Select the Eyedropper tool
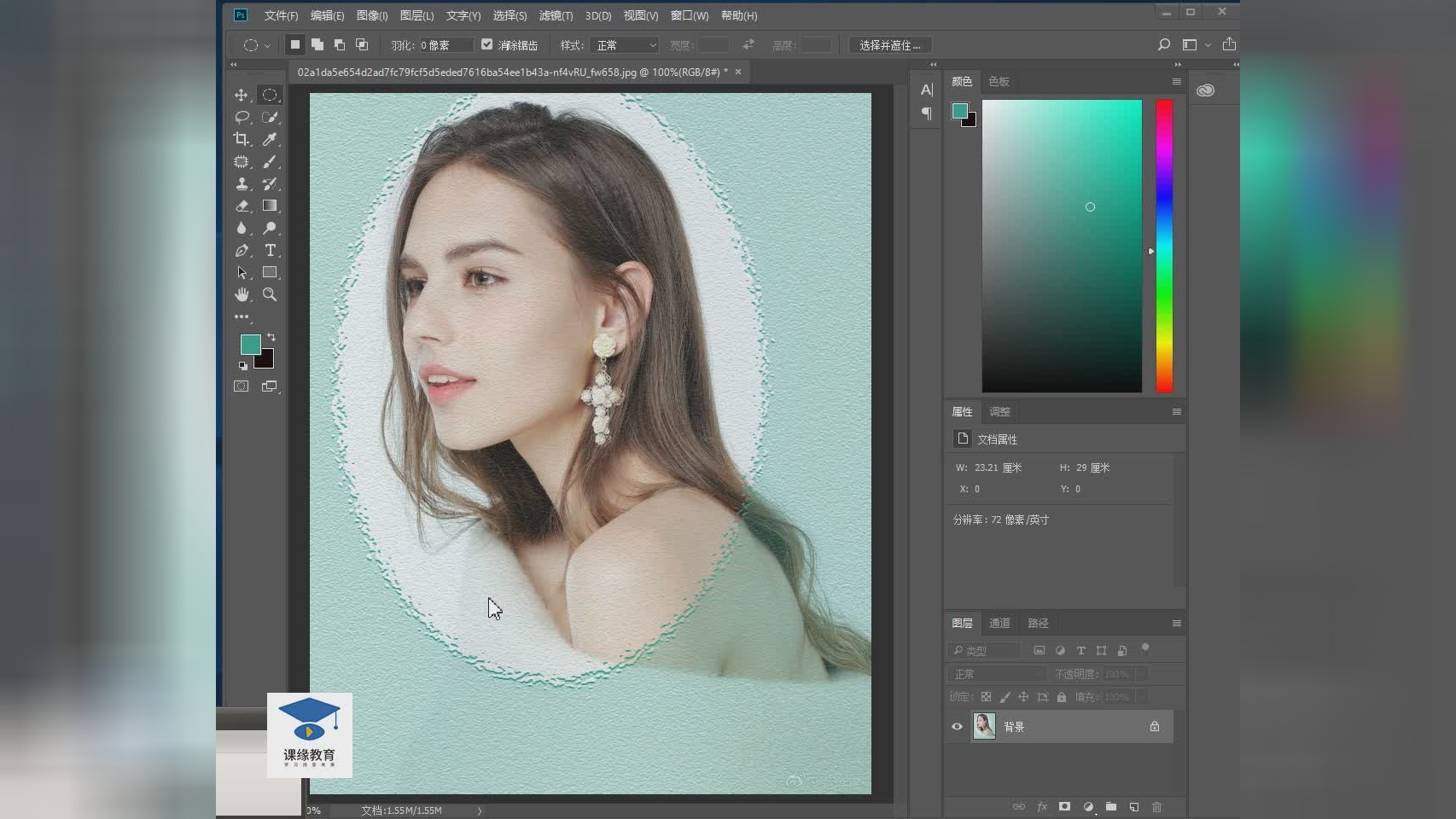Image resolution: width=1456 pixels, height=819 pixels. [270, 139]
